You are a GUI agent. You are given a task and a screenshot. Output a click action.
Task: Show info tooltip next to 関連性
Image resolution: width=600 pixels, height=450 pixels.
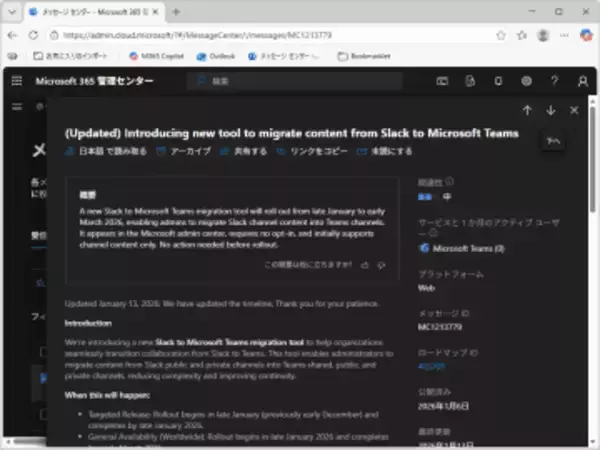point(450,181)
